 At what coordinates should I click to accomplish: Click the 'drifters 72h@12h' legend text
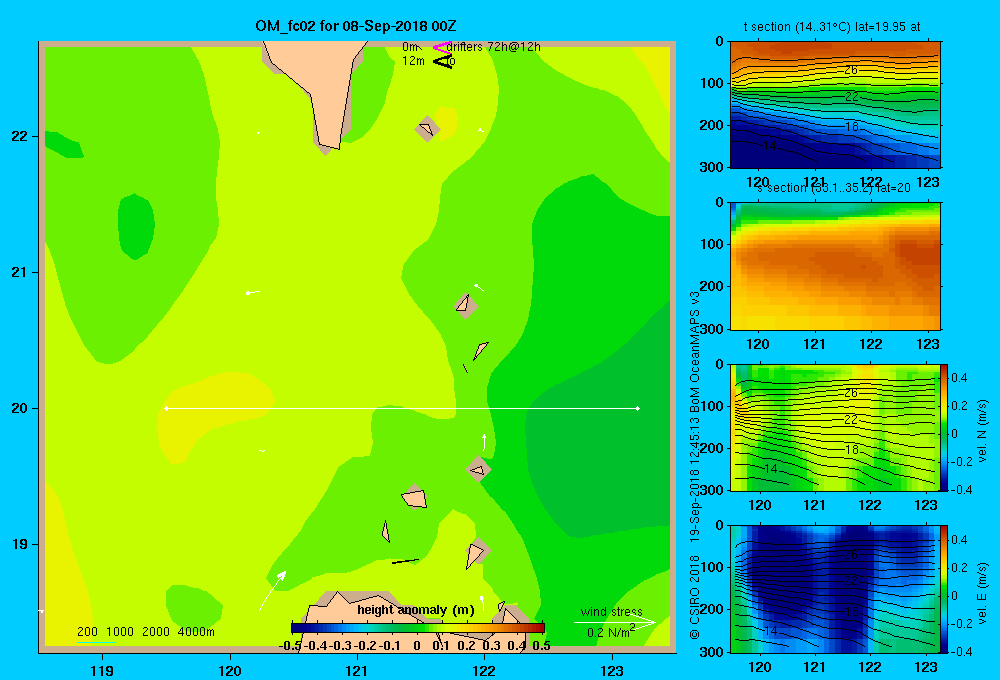[x=494, y=47]
